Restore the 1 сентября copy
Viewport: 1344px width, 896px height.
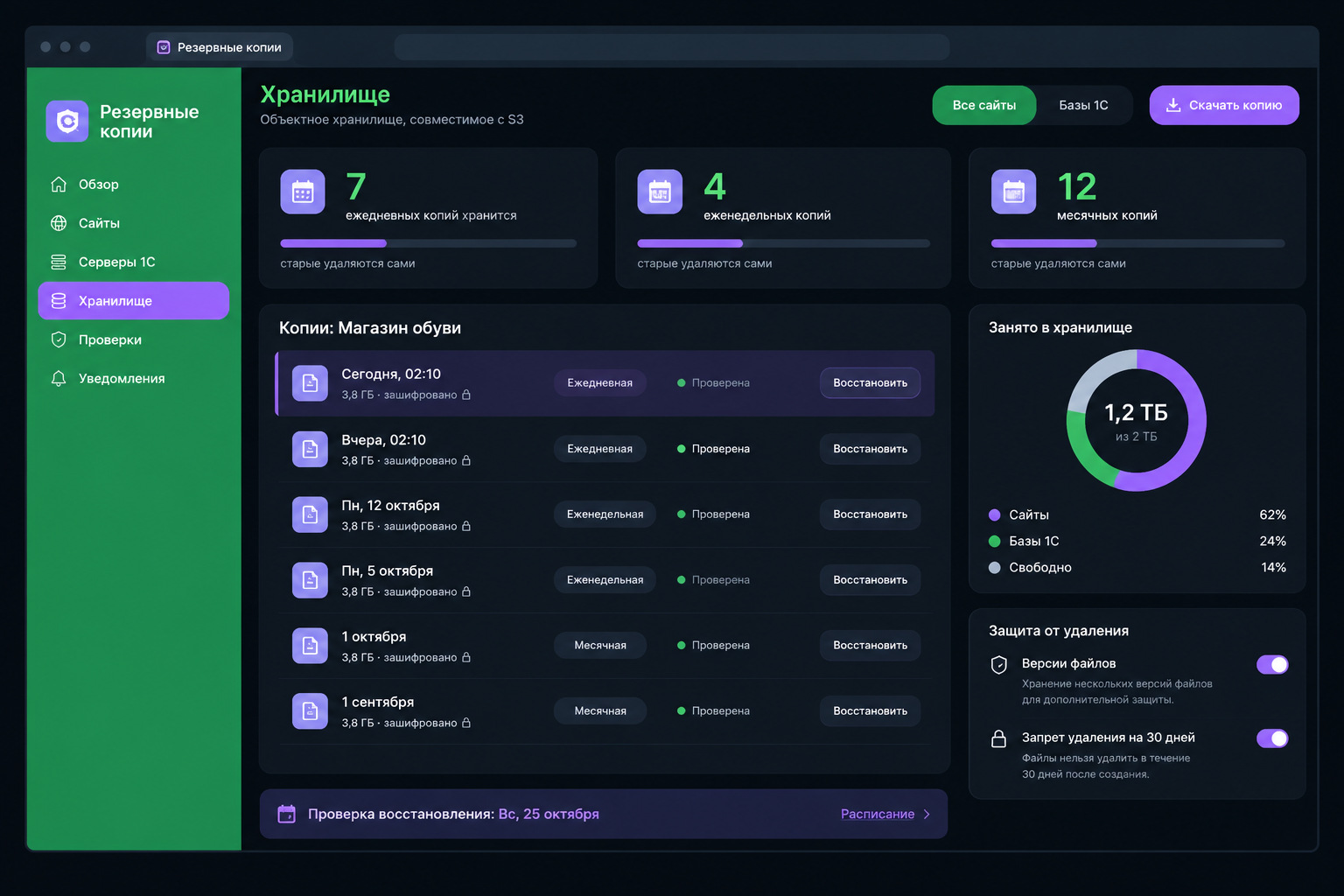pyautogui.click(x=870, y=711)
